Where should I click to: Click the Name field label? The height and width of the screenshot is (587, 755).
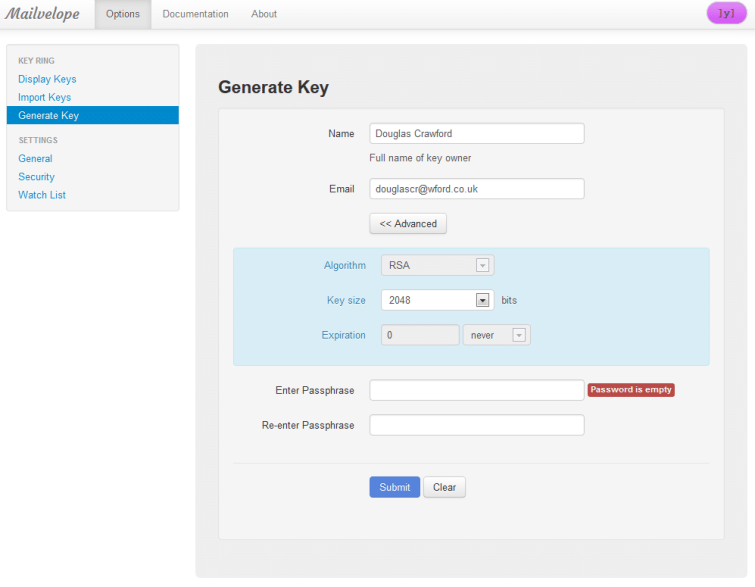[x=341, y=133]
